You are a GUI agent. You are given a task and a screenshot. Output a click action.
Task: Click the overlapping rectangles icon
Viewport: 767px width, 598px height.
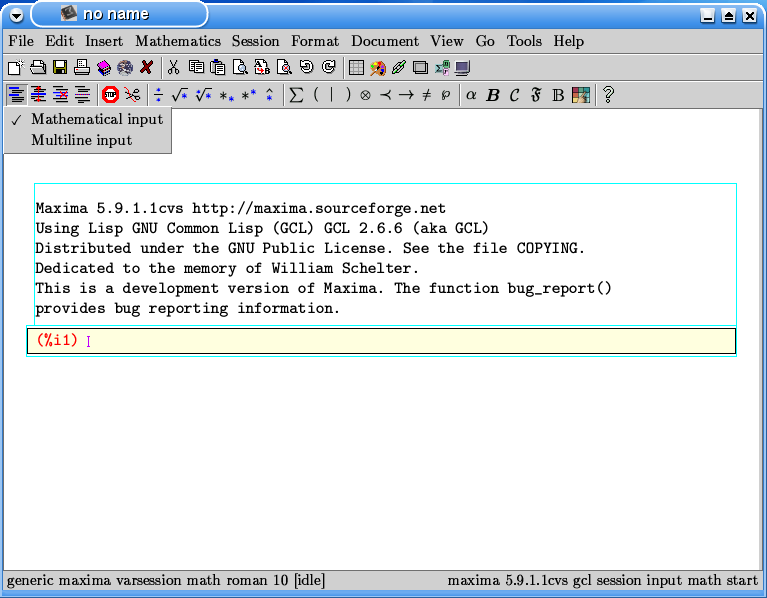coord(420,67)
